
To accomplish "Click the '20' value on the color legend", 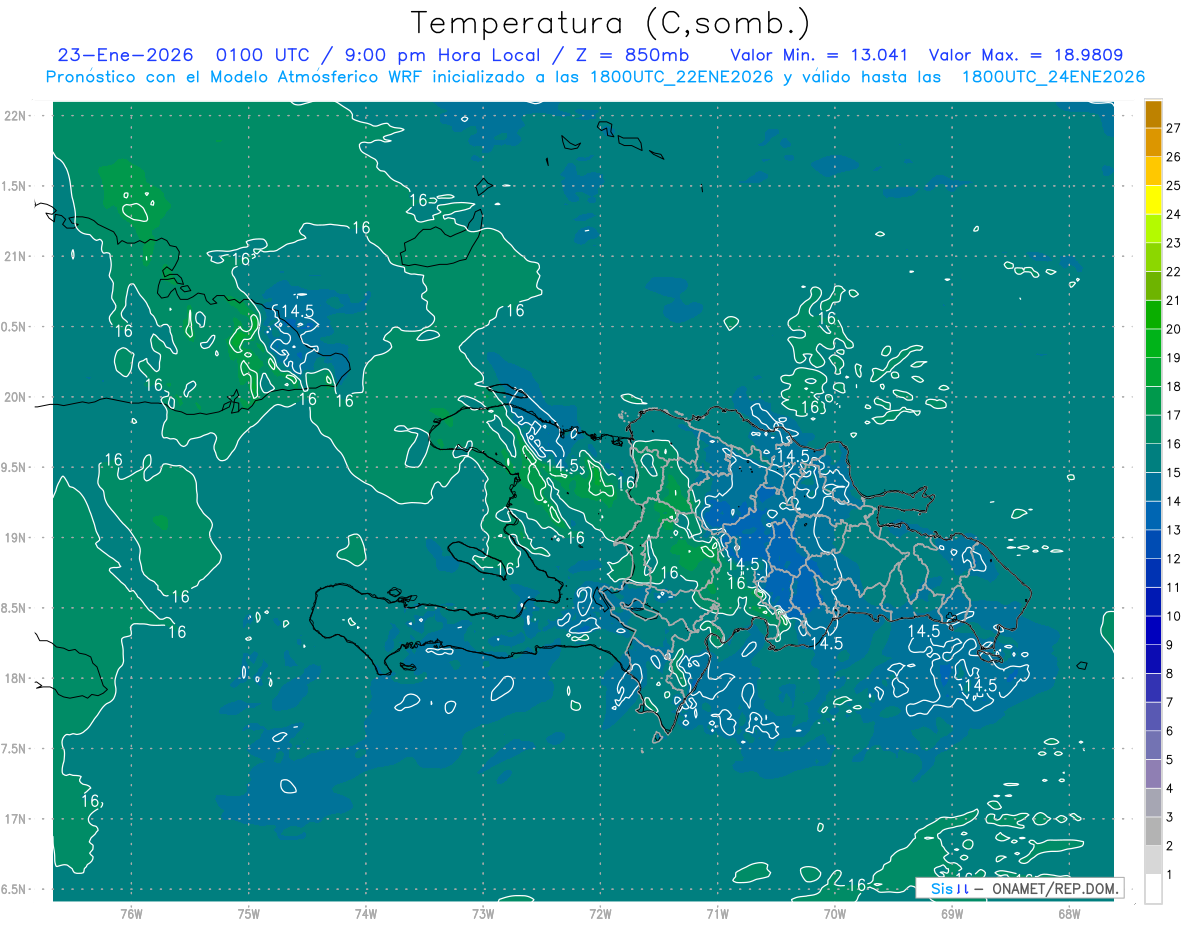I will [x=1174, y=329].
